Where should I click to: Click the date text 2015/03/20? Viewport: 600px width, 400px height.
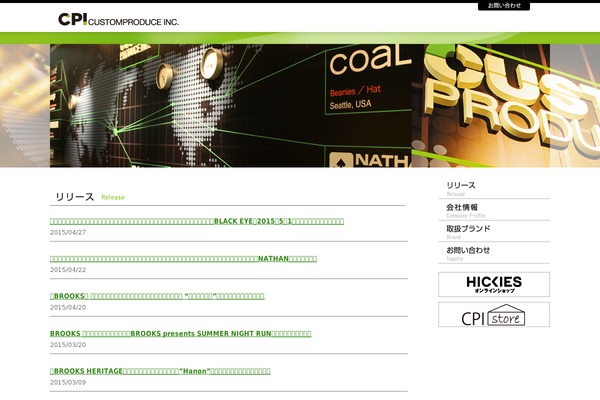(x=68, y=345)
